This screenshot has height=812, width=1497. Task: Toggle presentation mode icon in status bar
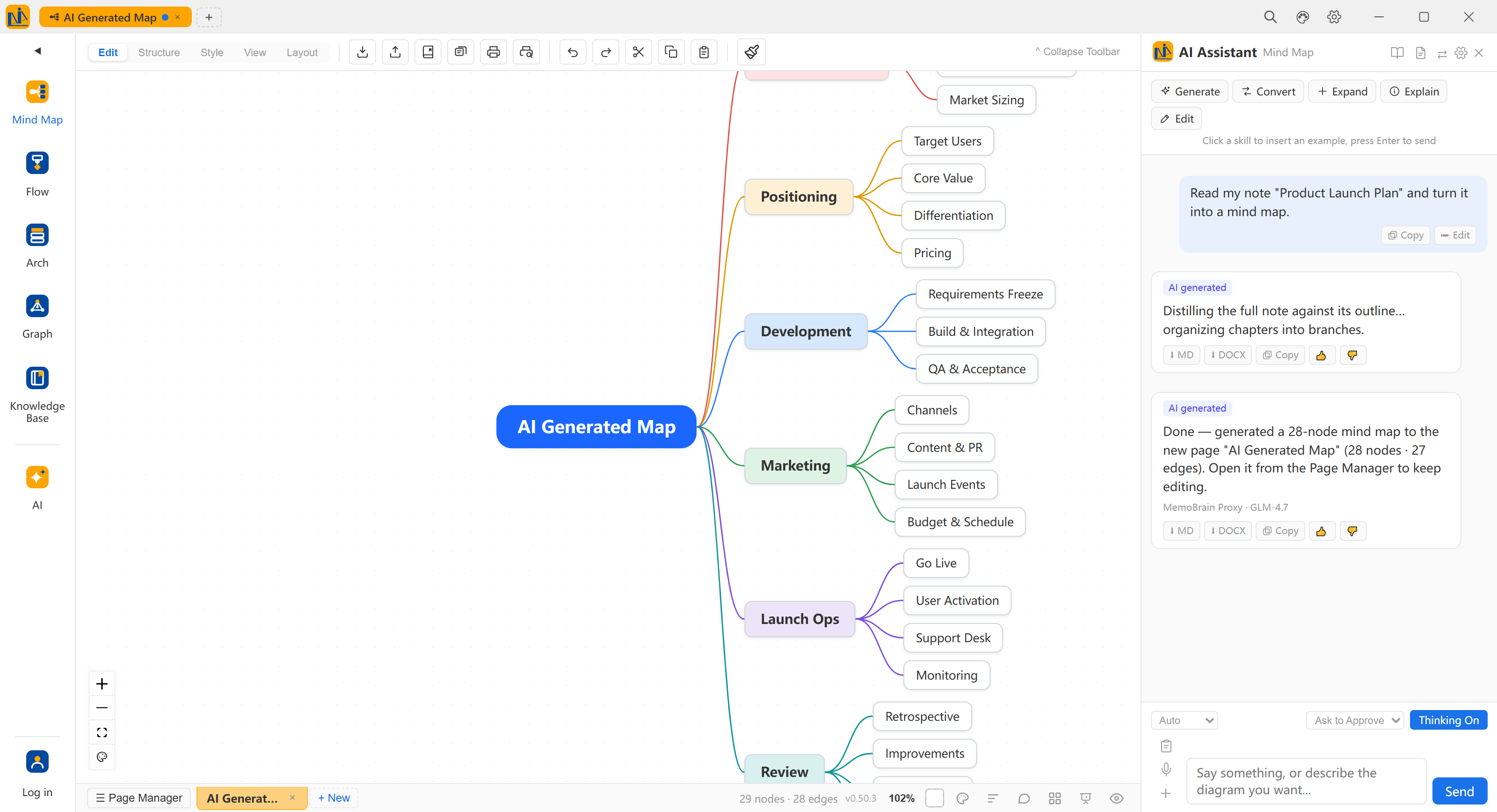[1085, 798]
